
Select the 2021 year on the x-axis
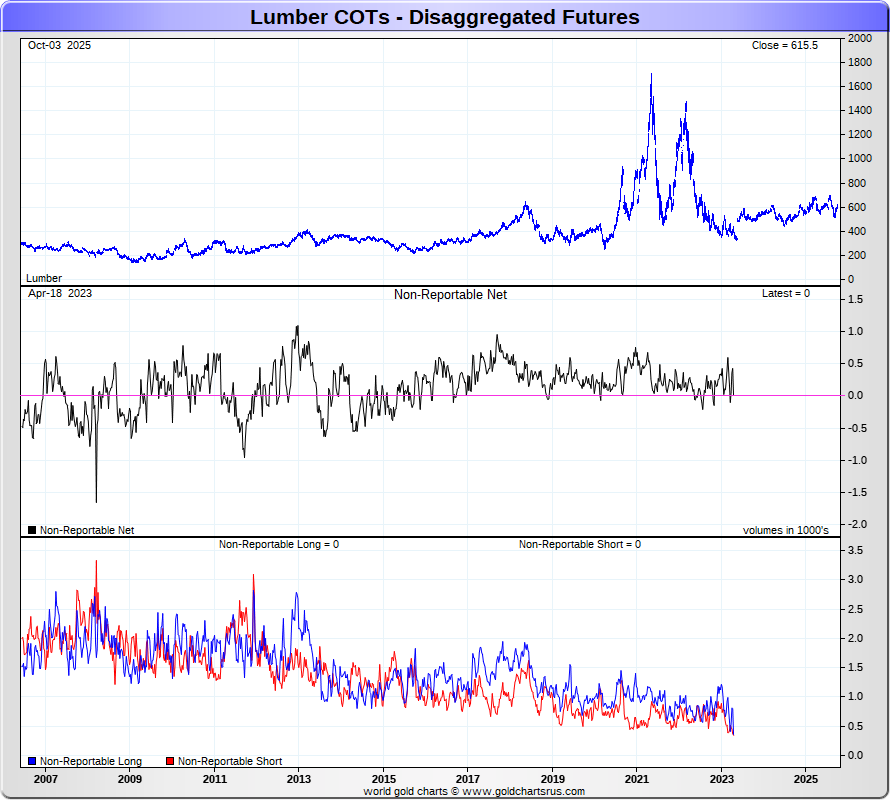click(637, 777)
